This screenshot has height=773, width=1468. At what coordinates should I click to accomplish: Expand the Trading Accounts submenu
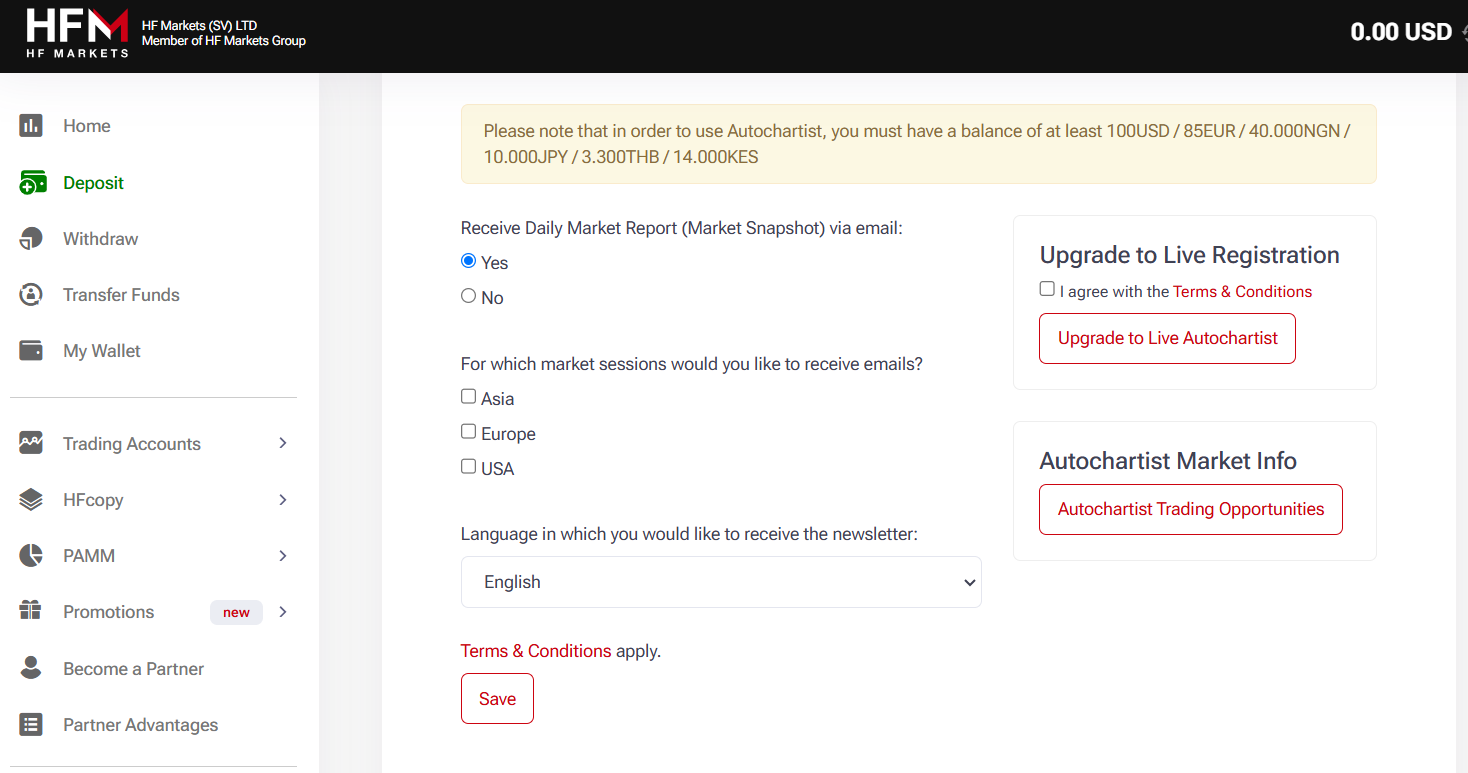(283, 443)
